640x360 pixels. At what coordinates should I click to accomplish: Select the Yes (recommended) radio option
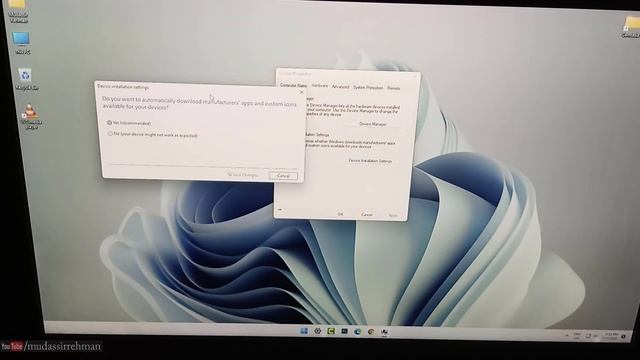pyautogui.click(x=109, y=122)
